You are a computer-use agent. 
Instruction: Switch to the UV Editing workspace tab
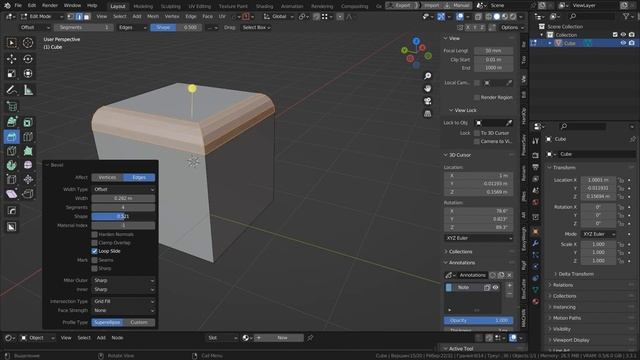[x=200, y=6]
